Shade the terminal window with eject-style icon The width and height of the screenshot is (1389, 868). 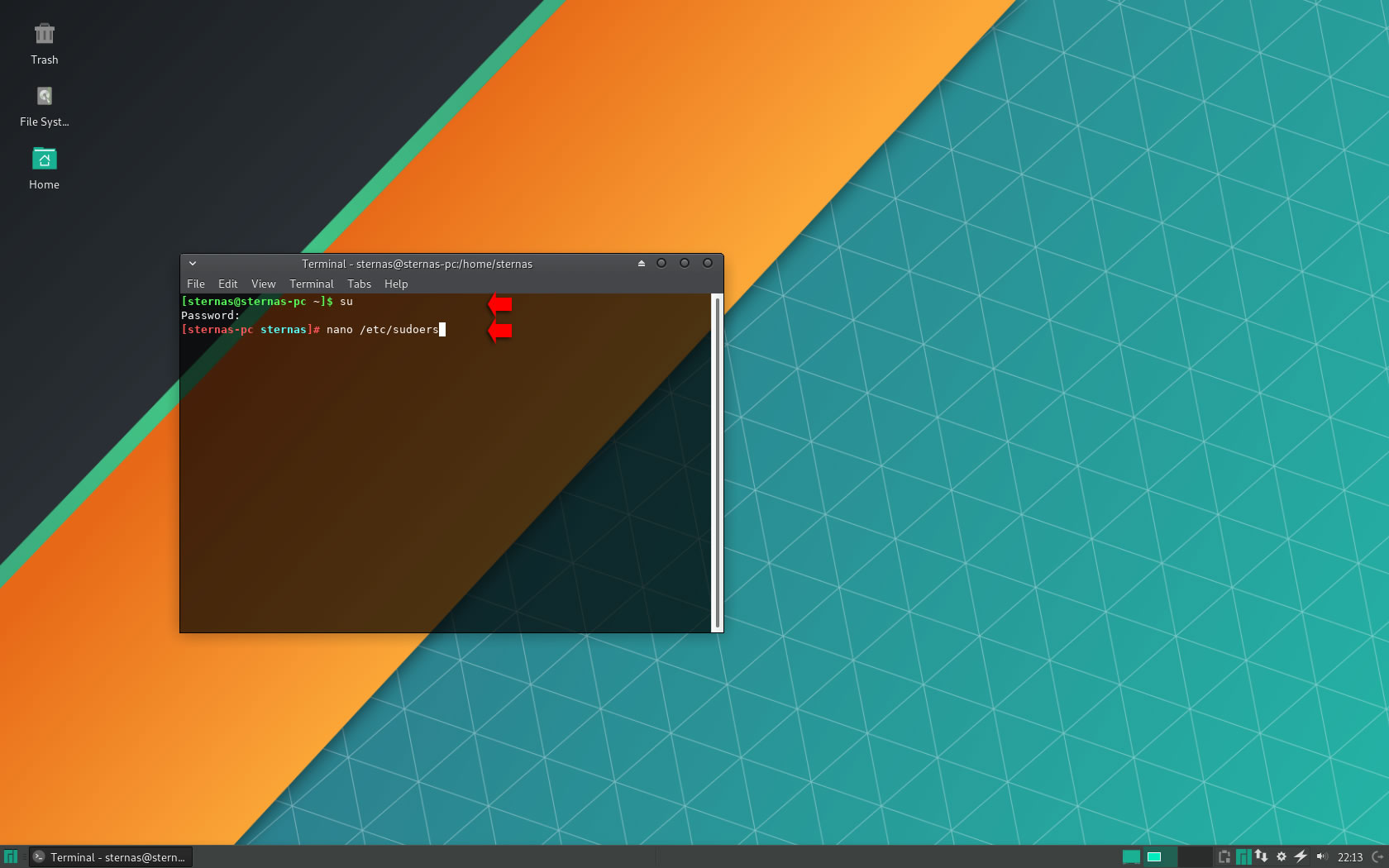point(642,264)
